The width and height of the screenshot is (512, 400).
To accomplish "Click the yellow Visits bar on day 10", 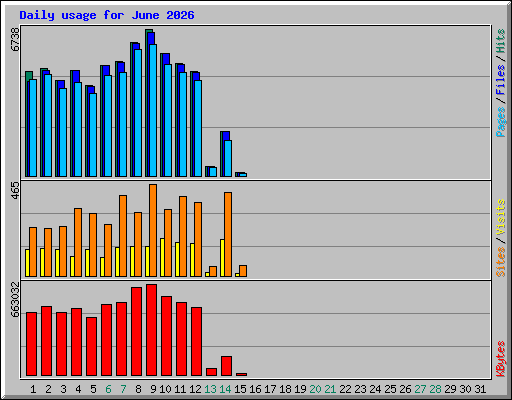I will tap(162, 258).
